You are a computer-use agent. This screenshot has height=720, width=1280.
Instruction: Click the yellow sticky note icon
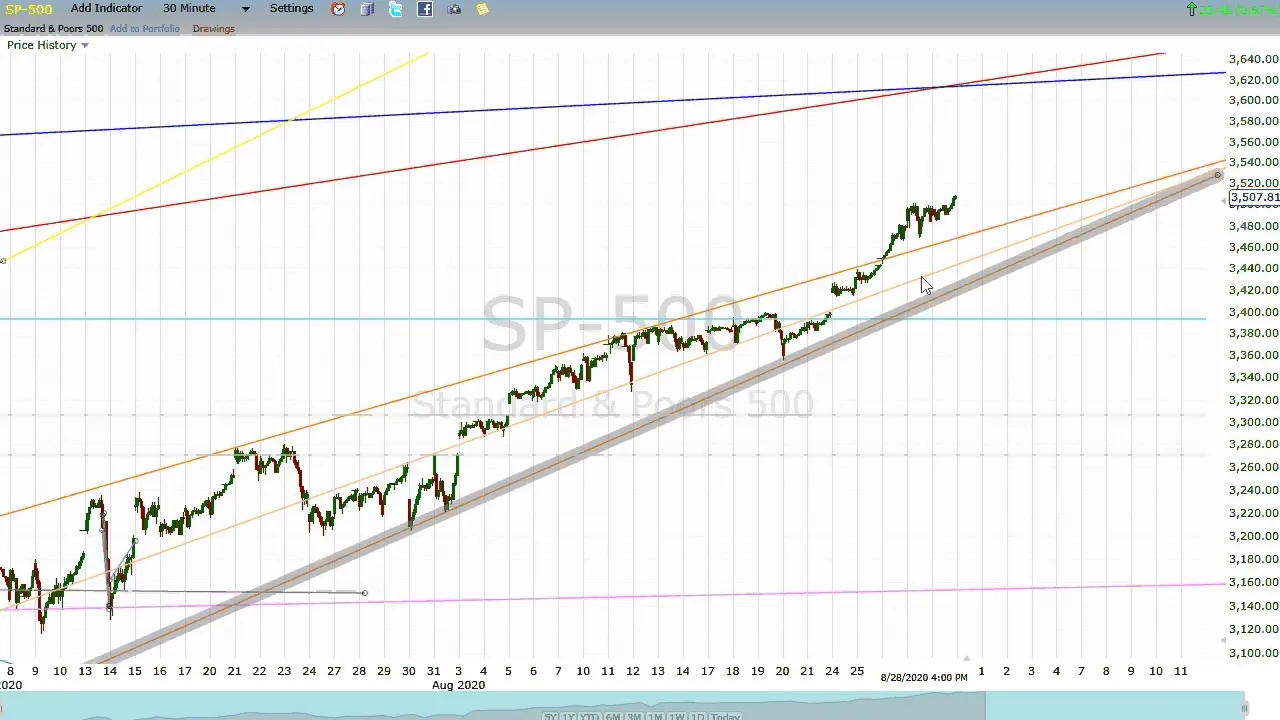tap(483, 9)
